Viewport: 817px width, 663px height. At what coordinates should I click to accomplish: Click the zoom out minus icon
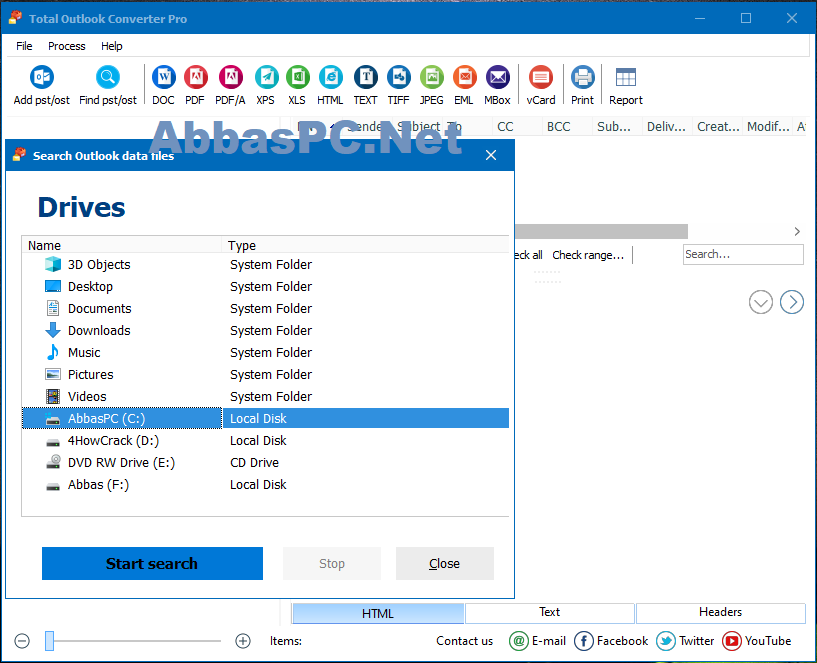click(22, 641)
